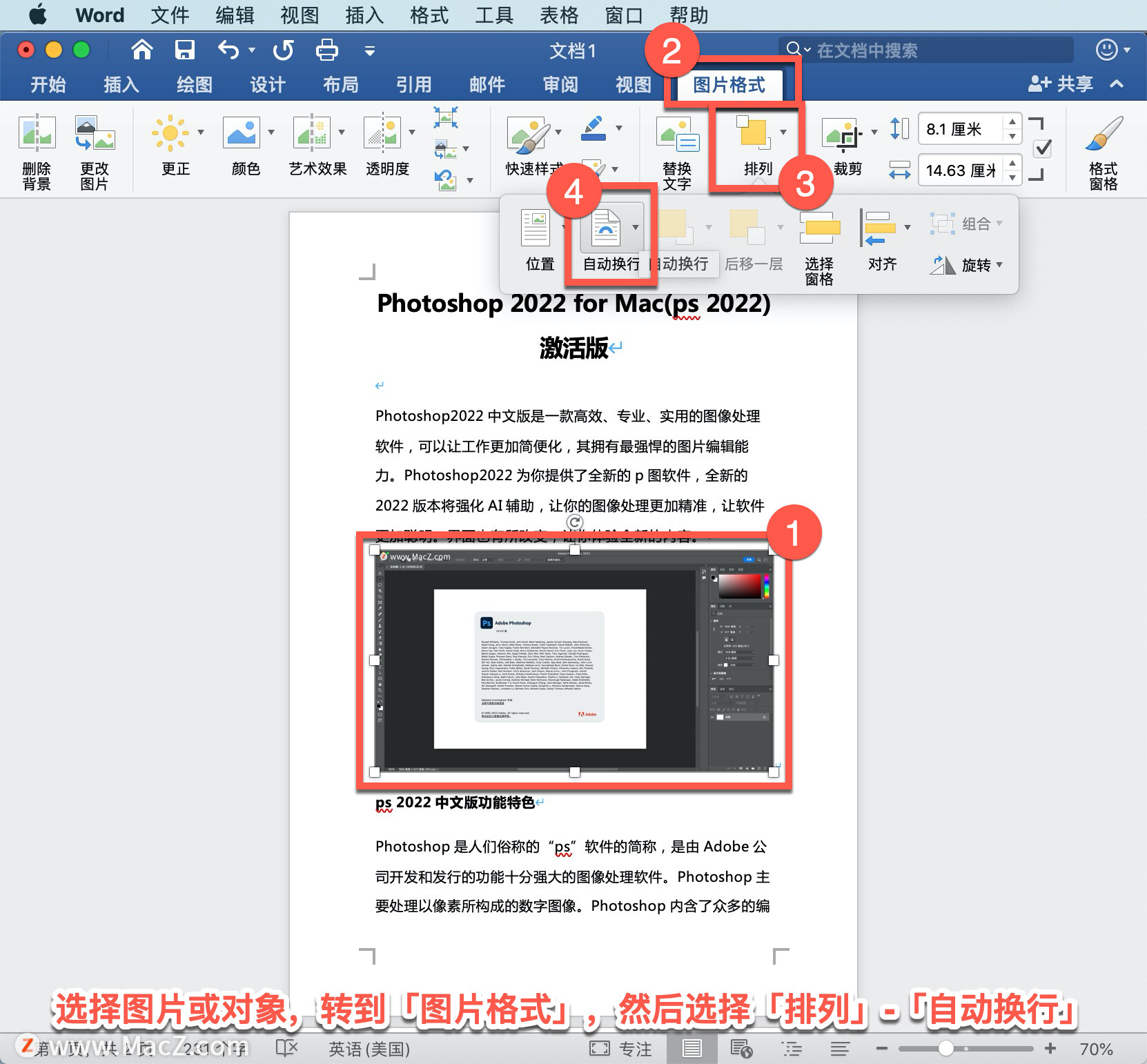Switch to Web Layout view button
1147x1064 pixels.
pyautogui.click(x=741, y=1049)
